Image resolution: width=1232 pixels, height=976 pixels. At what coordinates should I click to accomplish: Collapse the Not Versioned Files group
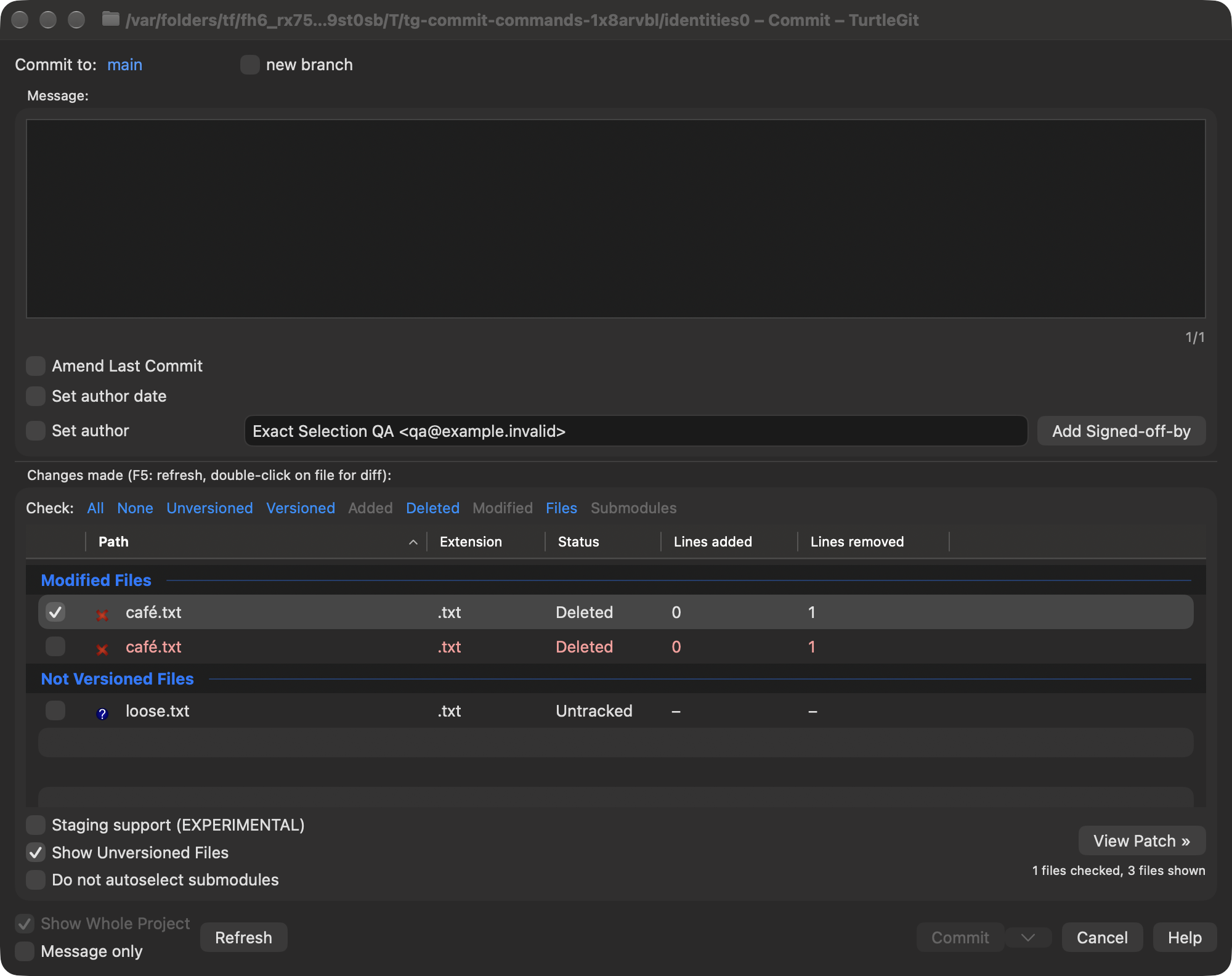(117, 679)
